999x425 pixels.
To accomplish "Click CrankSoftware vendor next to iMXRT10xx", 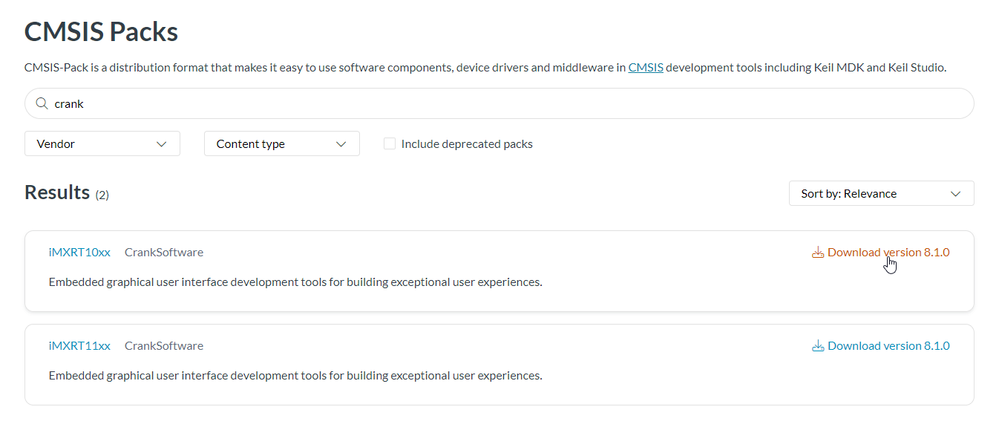I will click(x=164, y=252).
